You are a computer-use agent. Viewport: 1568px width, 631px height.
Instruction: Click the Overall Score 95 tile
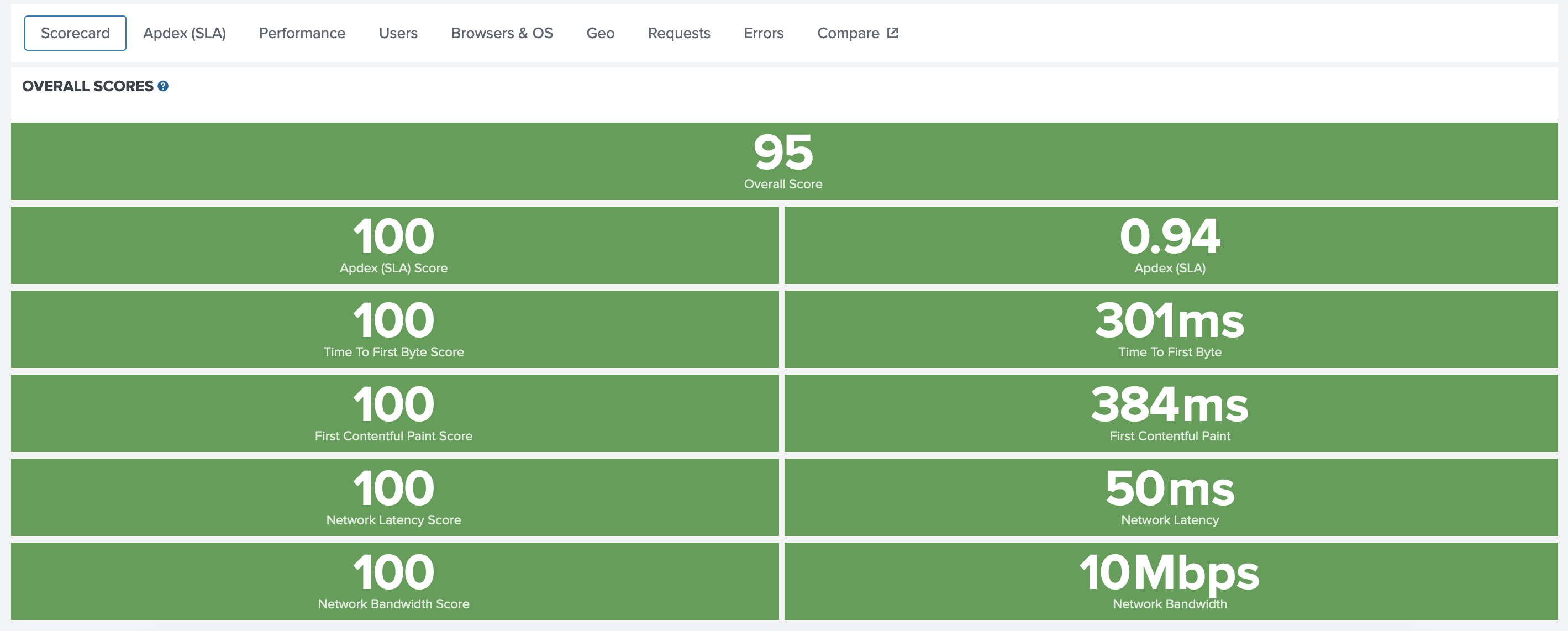click(x=783, y=161)
